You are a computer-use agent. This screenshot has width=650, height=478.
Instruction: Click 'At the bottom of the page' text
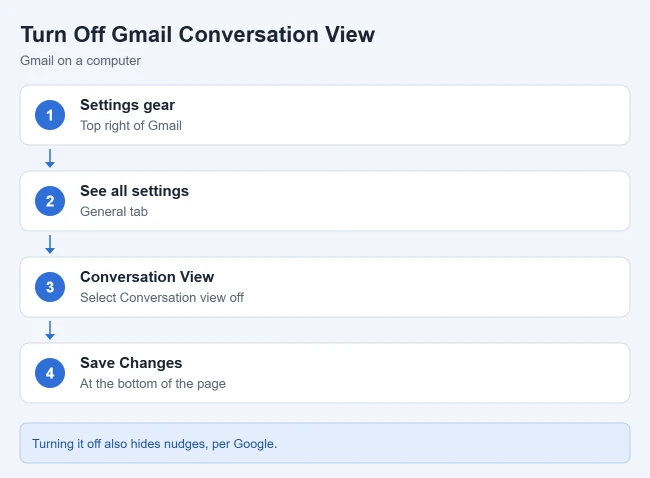click(x=153, y=383)
